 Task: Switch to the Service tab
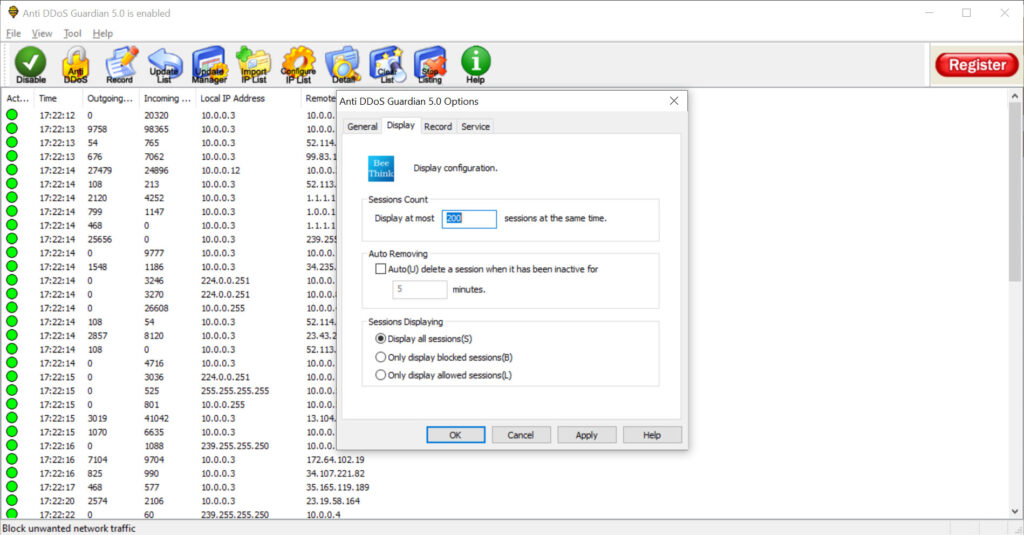[475, 126]
